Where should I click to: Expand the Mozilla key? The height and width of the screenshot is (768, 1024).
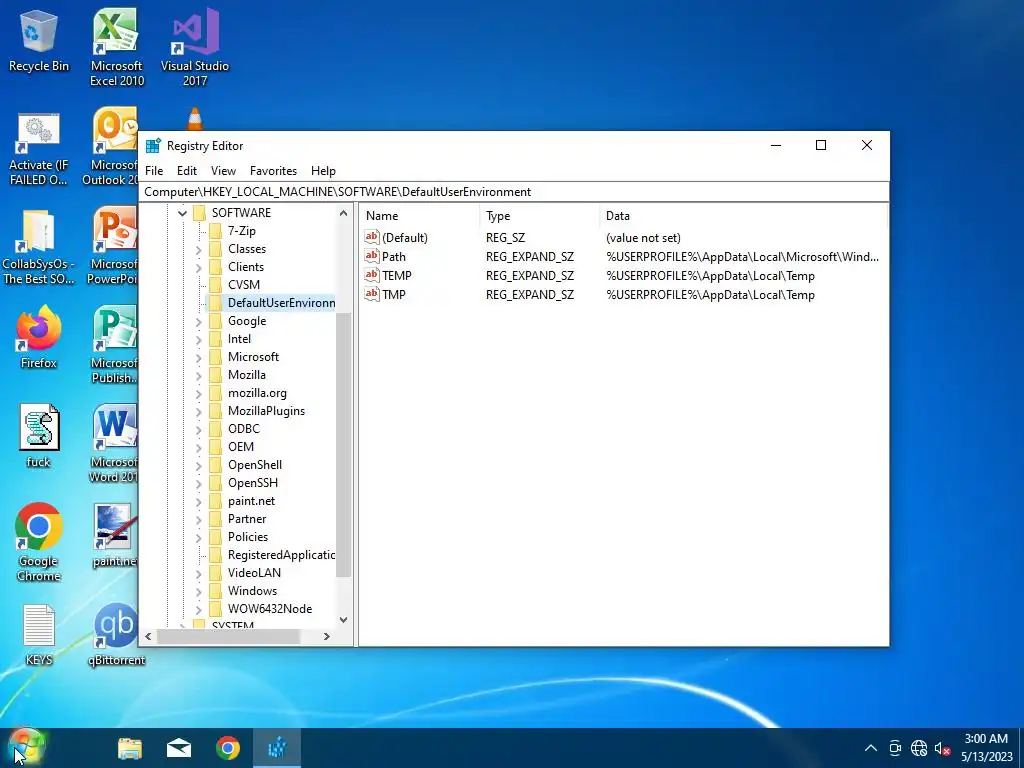point(199,375)
